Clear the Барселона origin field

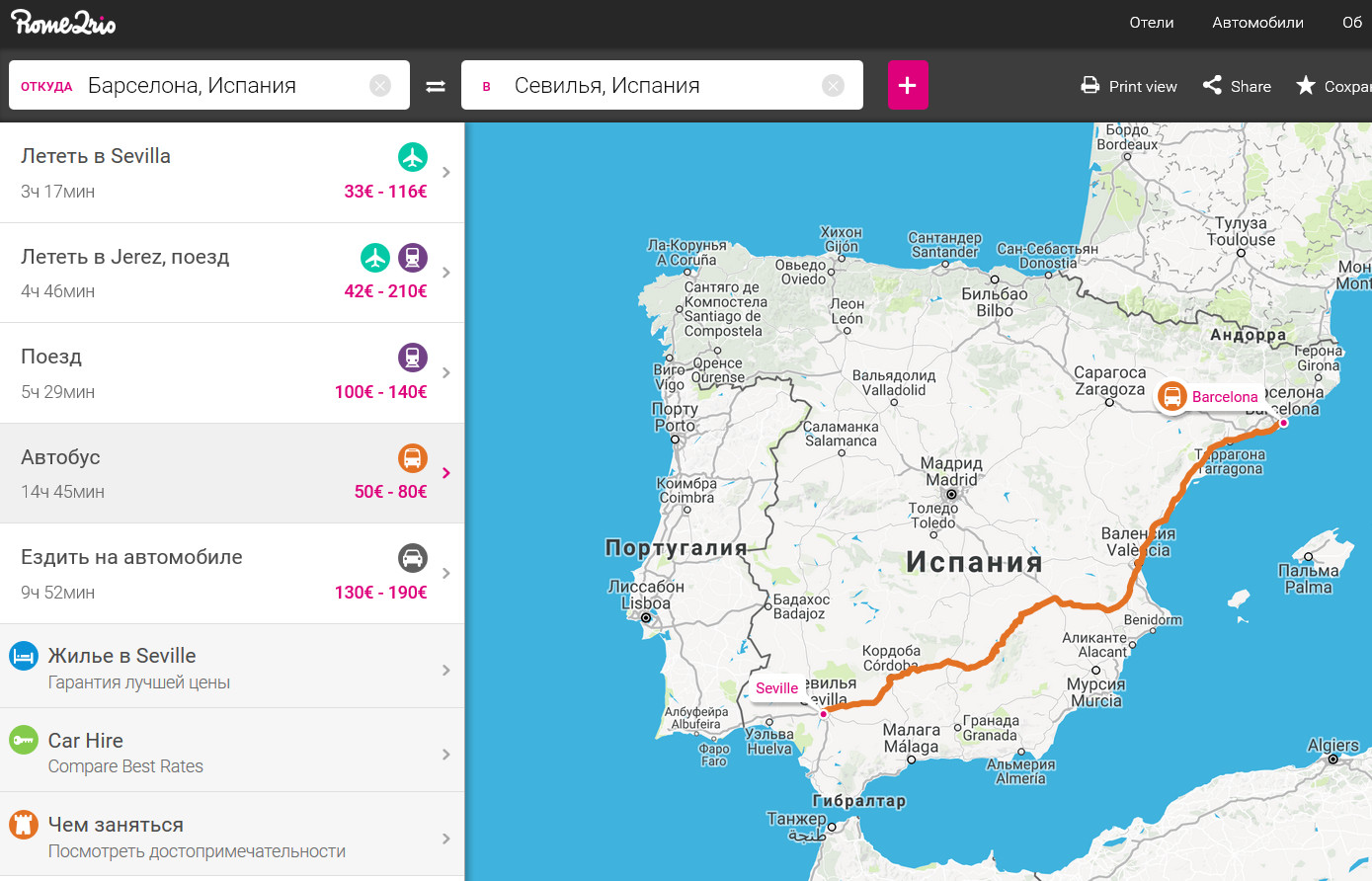click(380, 86)
